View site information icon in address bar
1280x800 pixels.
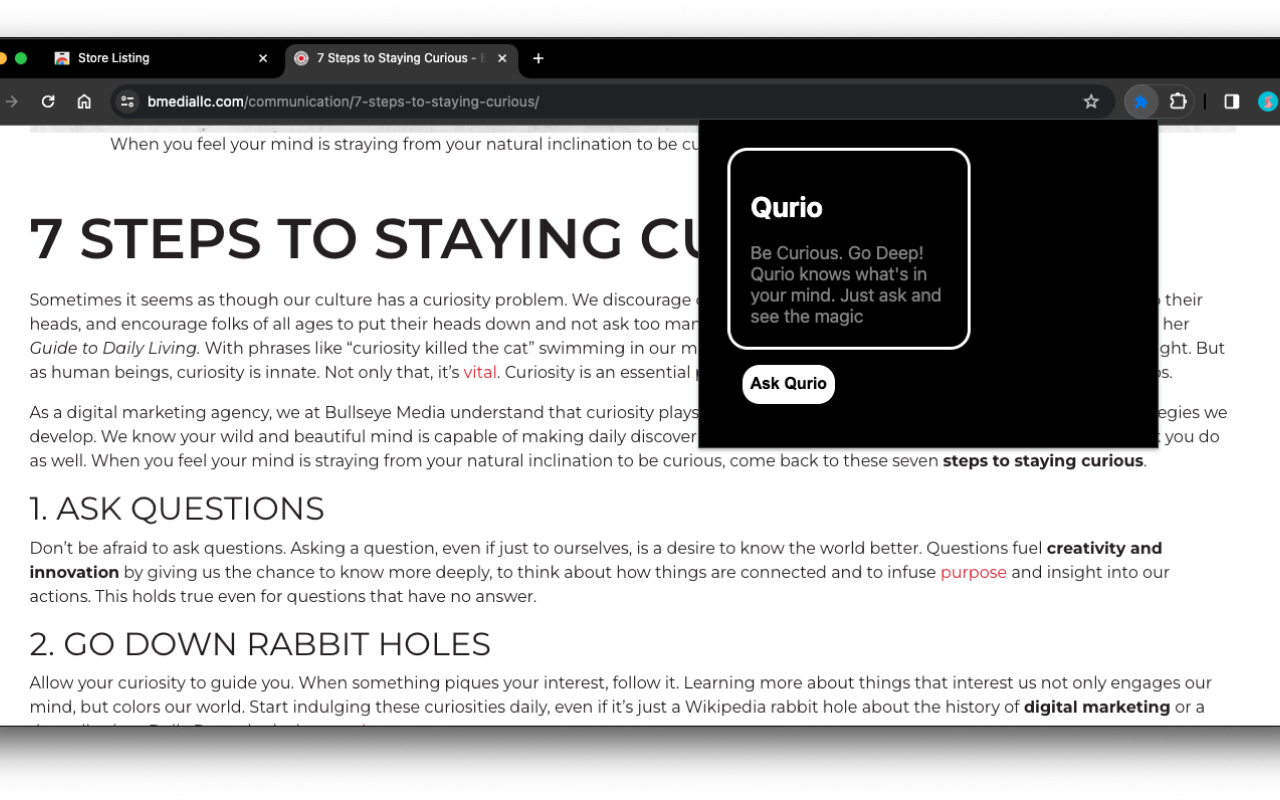tap(127, 101)
